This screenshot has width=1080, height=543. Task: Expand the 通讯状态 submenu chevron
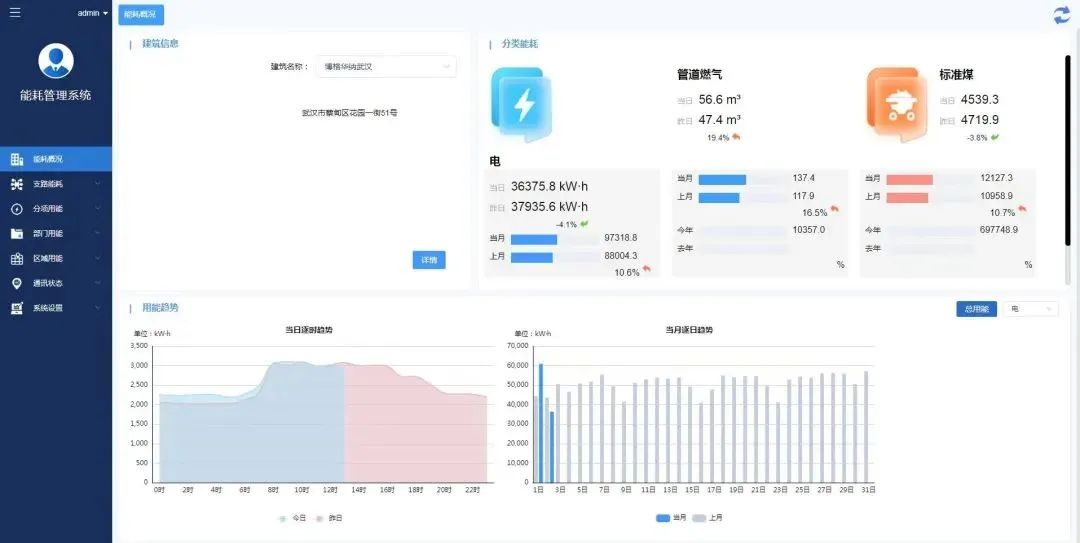97,283
